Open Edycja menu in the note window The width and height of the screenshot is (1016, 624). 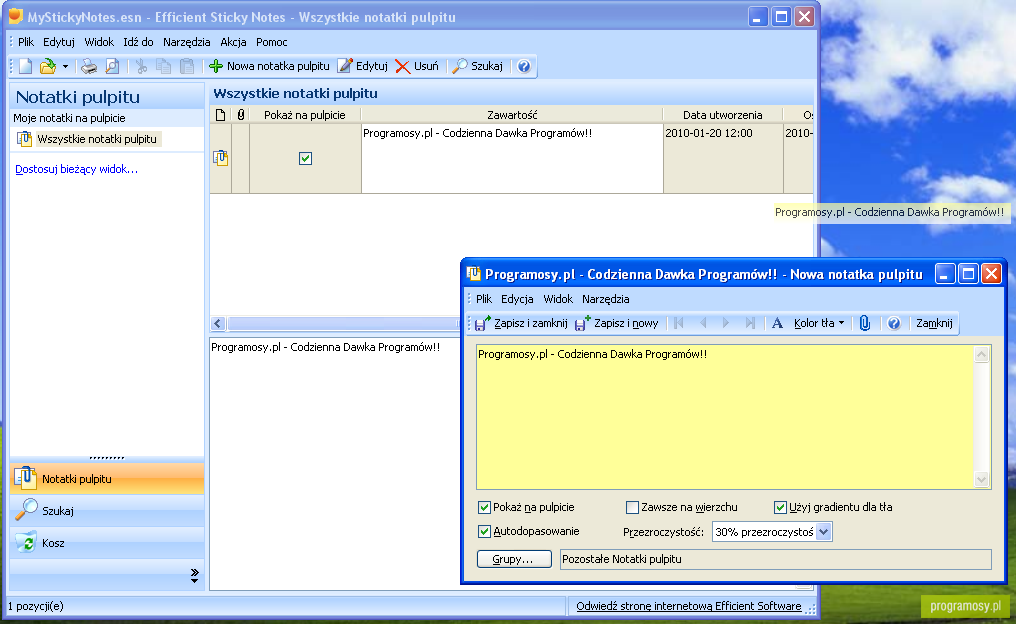pyautogui.click(x=517, y=299)
